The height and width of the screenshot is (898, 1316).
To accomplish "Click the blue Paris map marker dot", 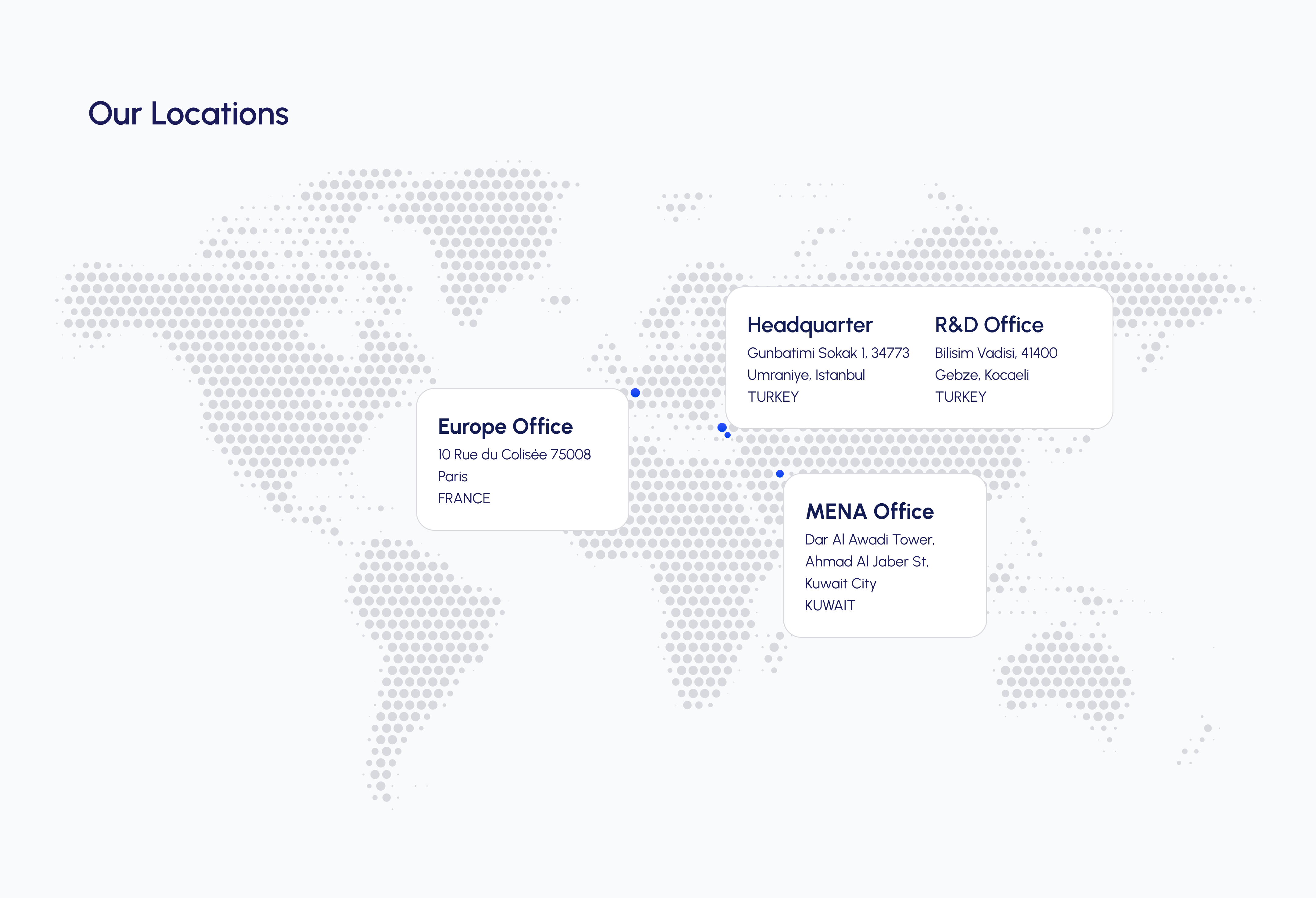I will [635, 392].
